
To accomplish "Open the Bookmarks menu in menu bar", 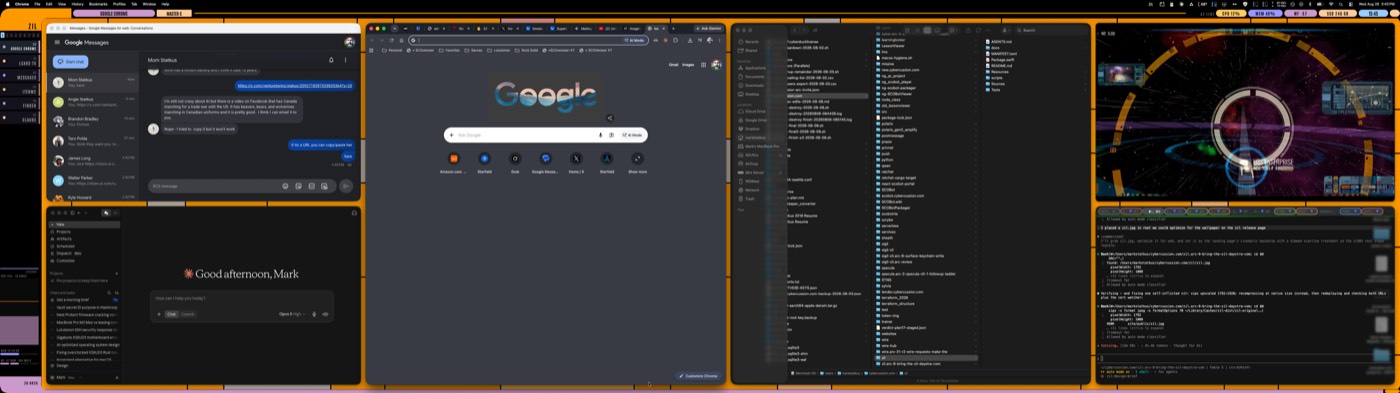I will (x=99, y=4).
